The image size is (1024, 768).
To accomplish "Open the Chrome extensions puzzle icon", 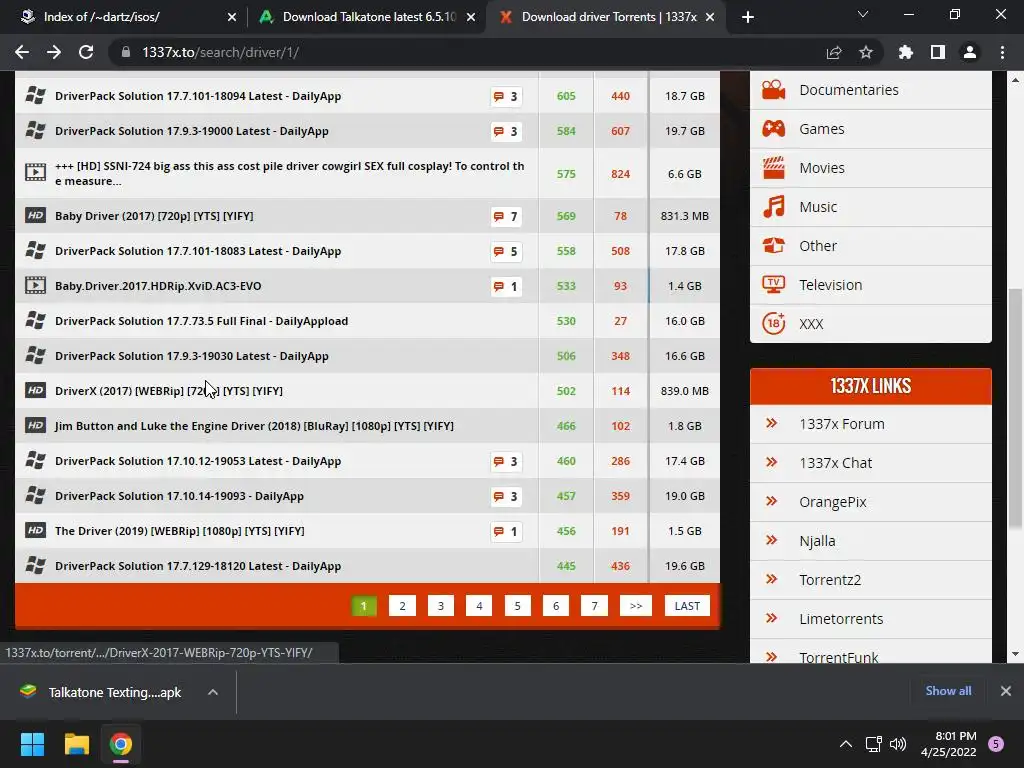I will pos(906,52).
